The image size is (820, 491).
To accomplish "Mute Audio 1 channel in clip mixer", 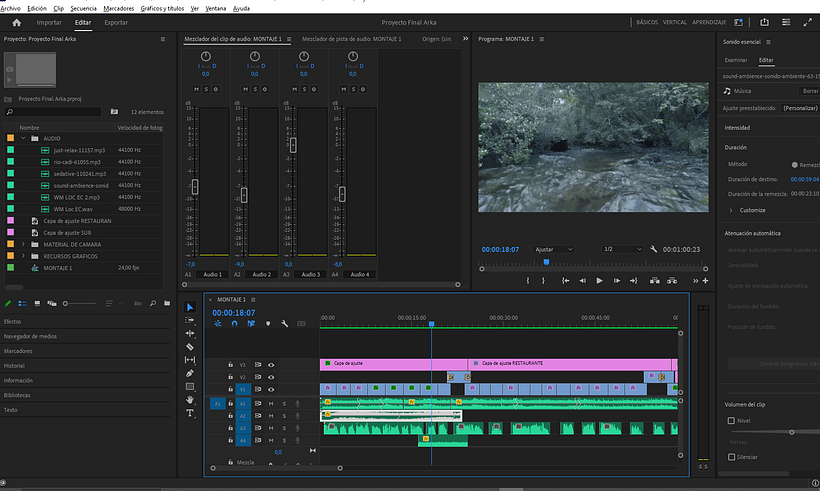I will [x=197, y=89].
